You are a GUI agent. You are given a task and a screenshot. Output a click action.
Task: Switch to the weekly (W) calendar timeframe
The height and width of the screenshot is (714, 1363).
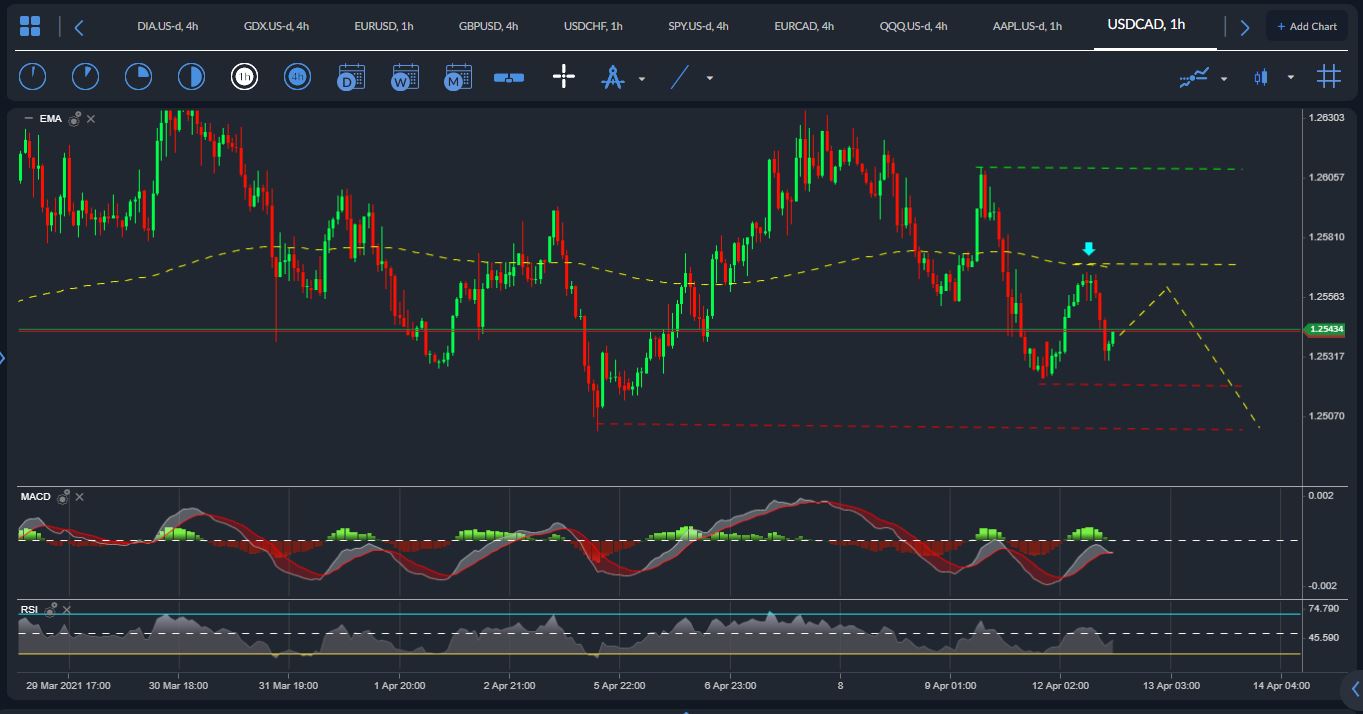(x=405, y=76)
